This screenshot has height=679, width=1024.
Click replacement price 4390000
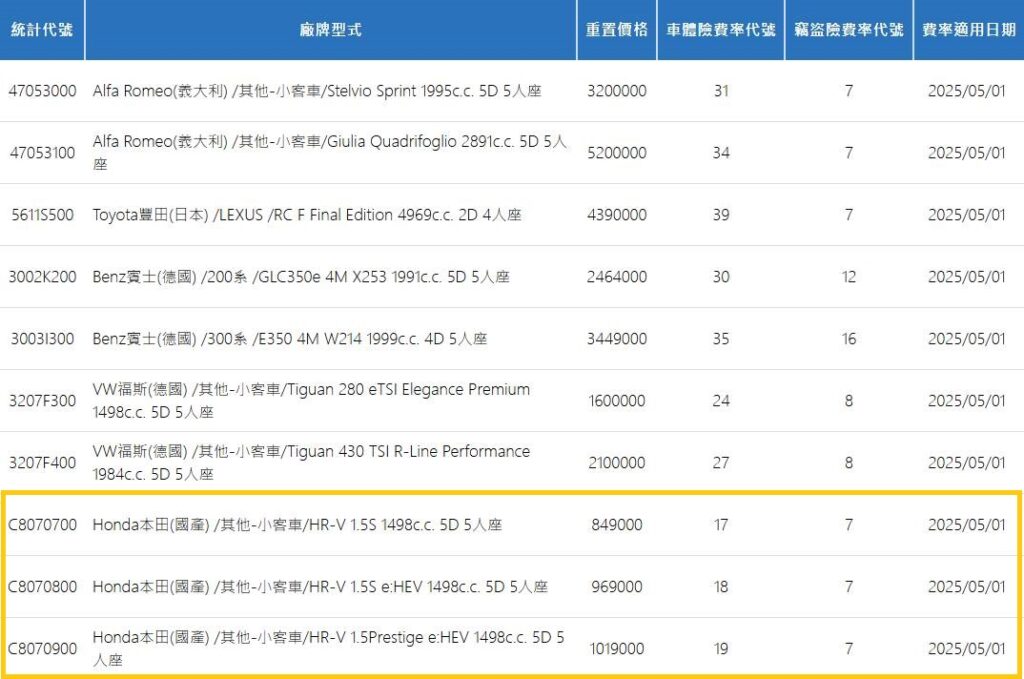pyautogui.click(x=616, y=215)
